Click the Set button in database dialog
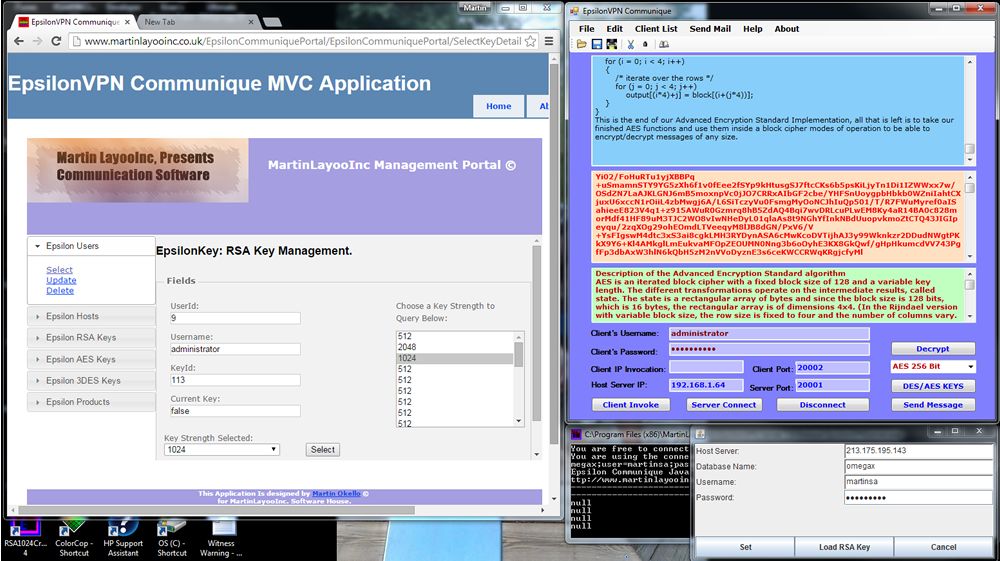 [746, 547]
